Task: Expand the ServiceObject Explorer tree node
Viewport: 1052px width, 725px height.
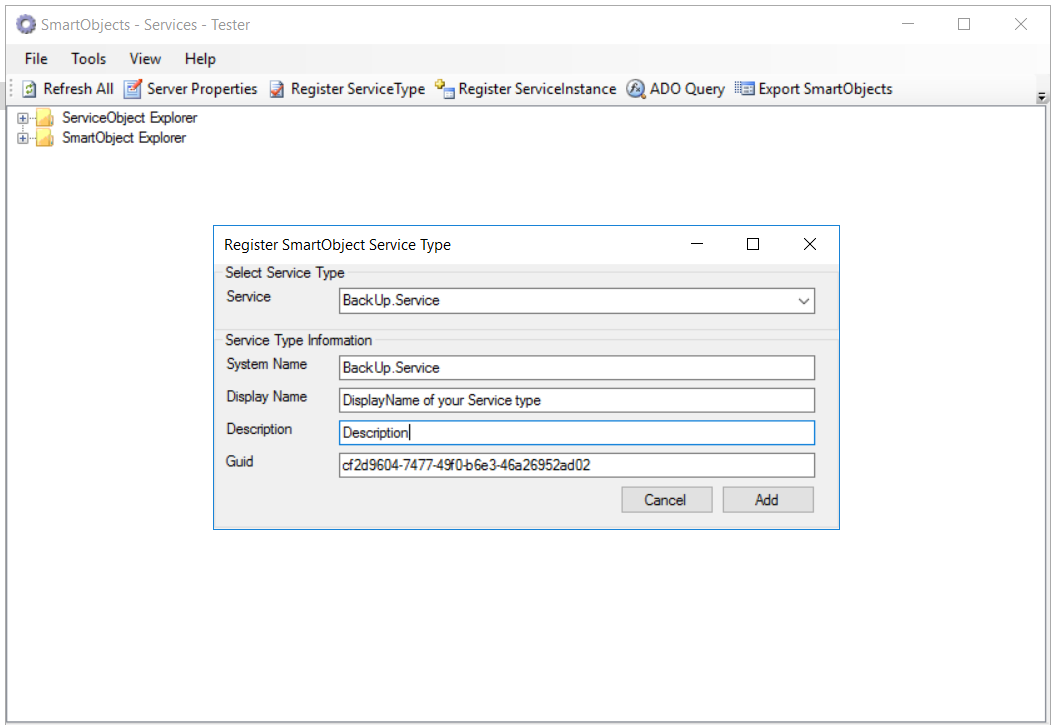Action: (23, 118)
